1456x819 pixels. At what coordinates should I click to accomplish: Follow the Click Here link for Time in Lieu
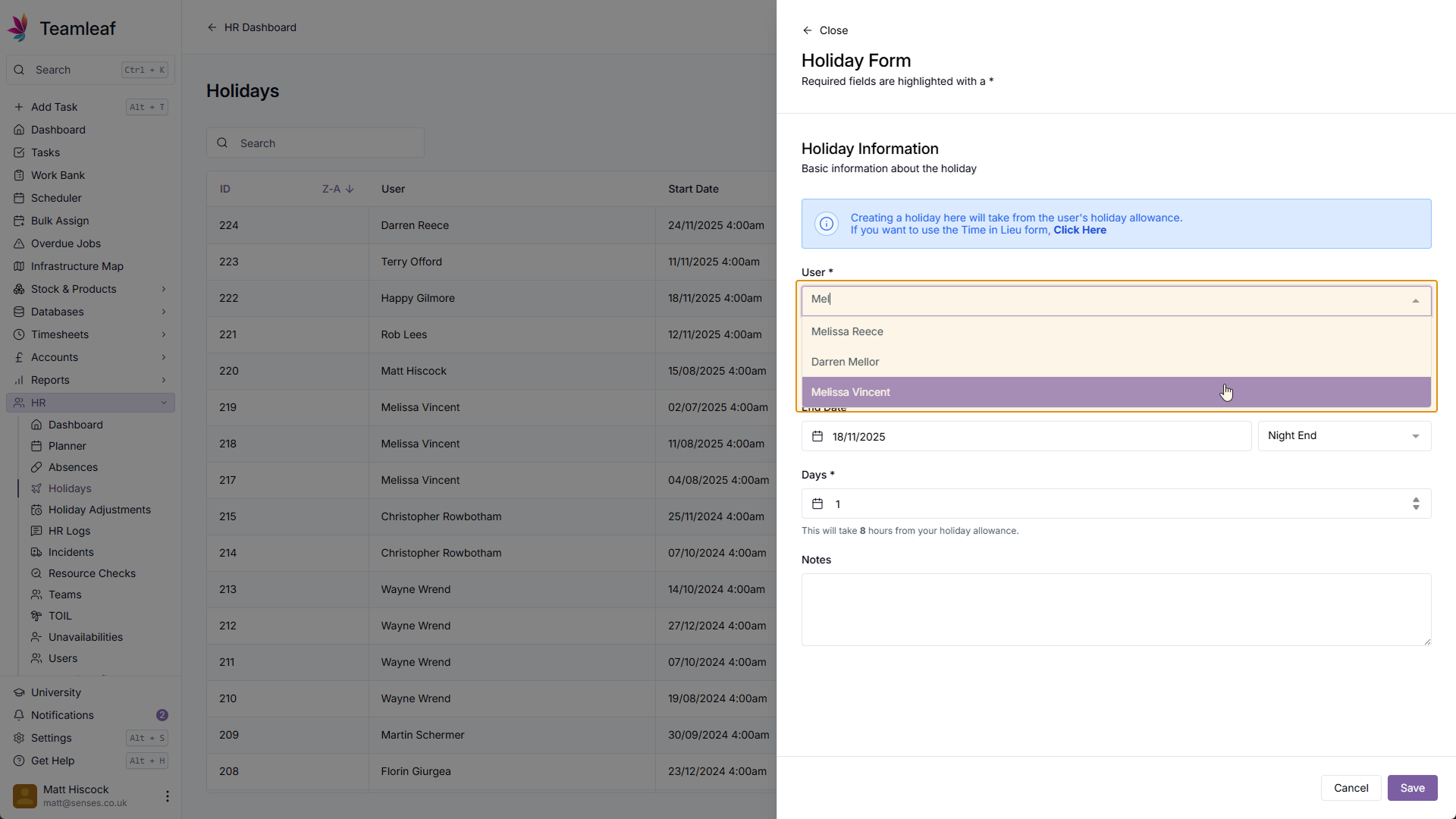(1079, 231)
